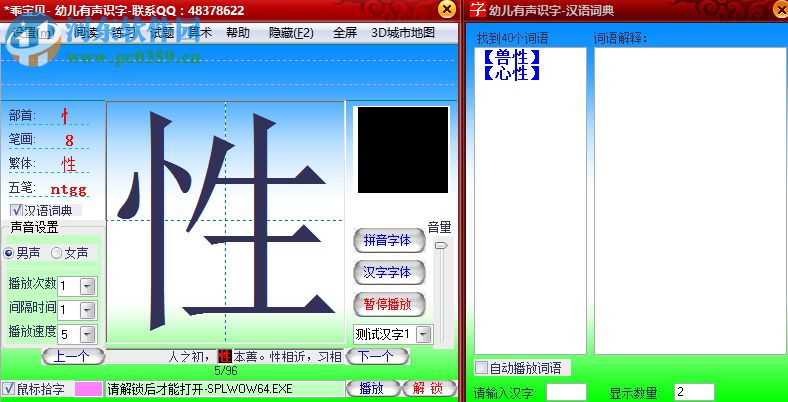This screenshot has height=402, width=788.
Task: Toggle the 汉语词典 checkbox
Action: (x=16, y=210)
